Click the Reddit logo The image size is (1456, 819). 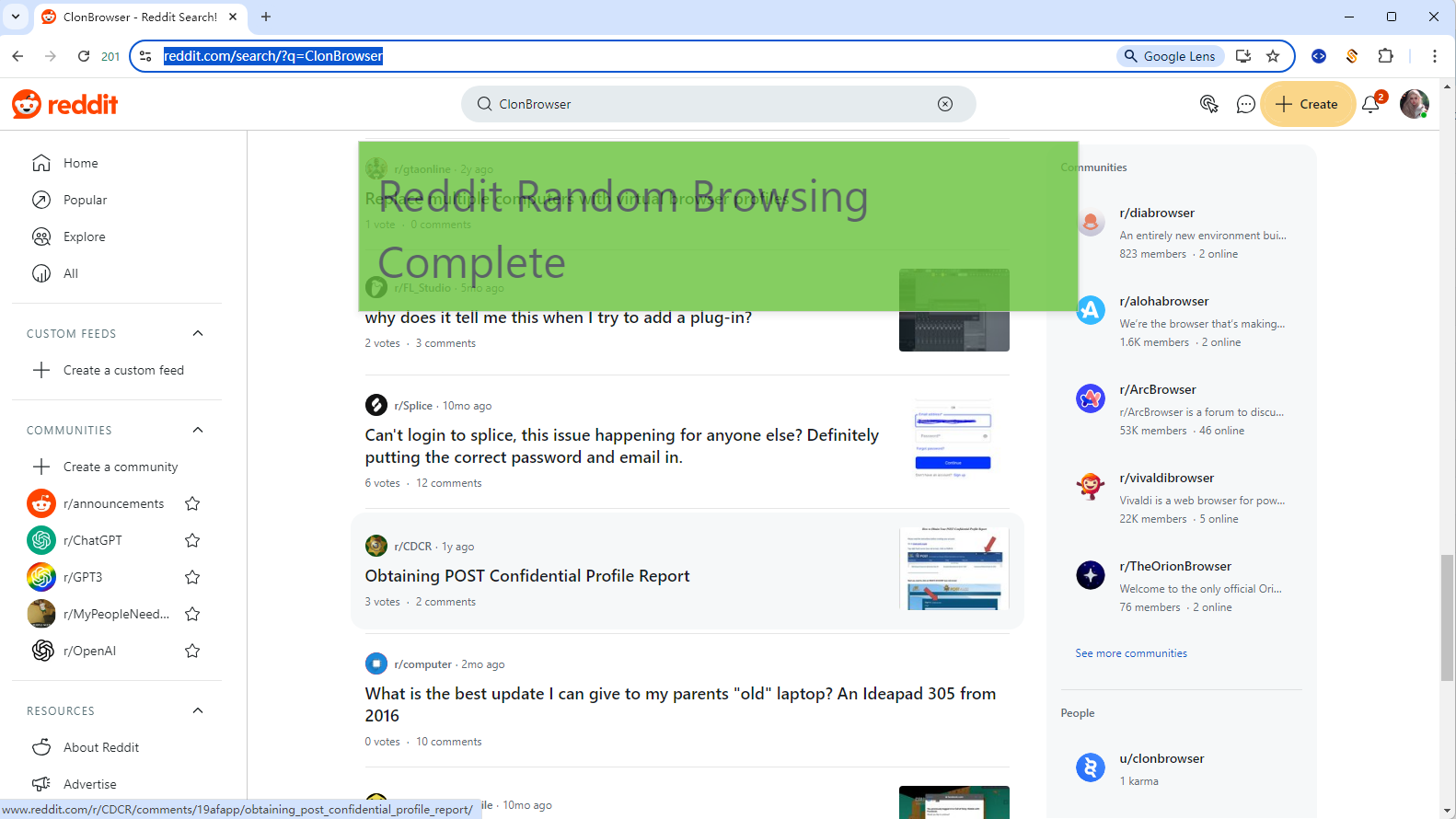point(65,104)
